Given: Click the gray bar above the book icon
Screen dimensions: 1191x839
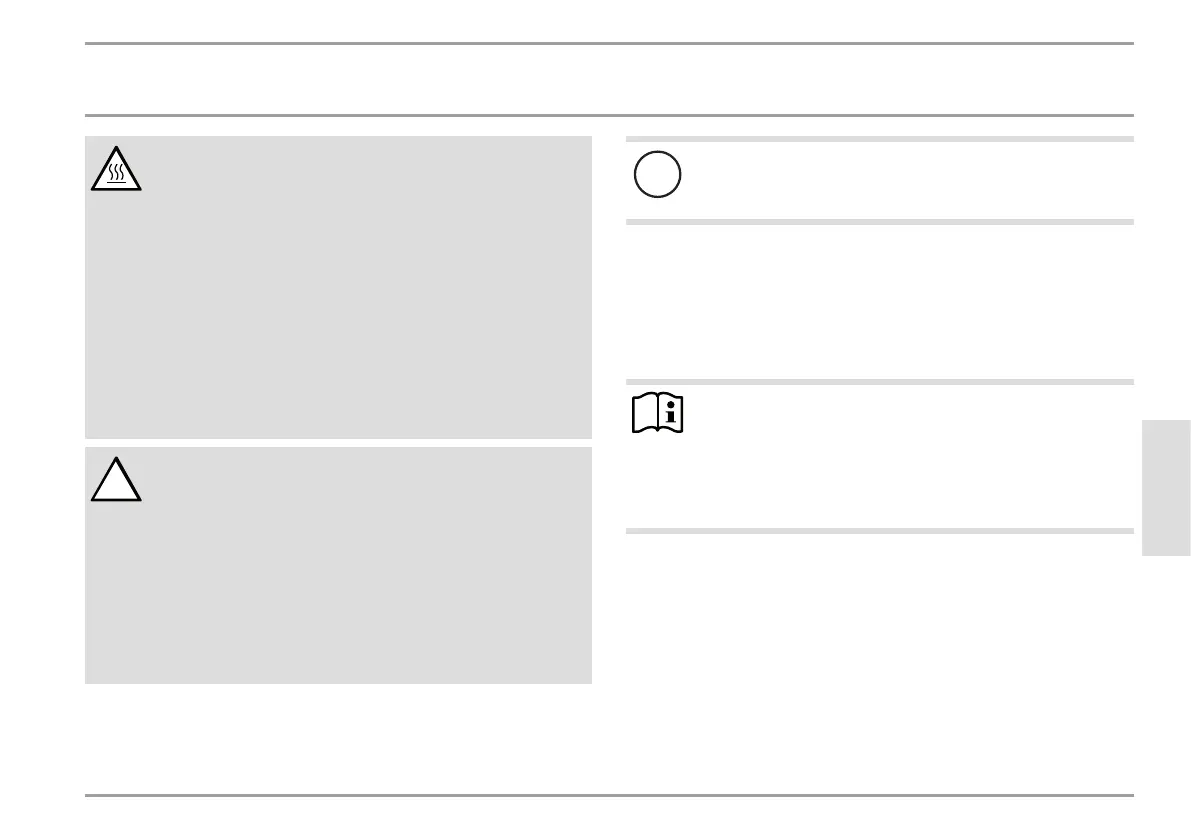Looking at the screenshot, I should [880, 382].
